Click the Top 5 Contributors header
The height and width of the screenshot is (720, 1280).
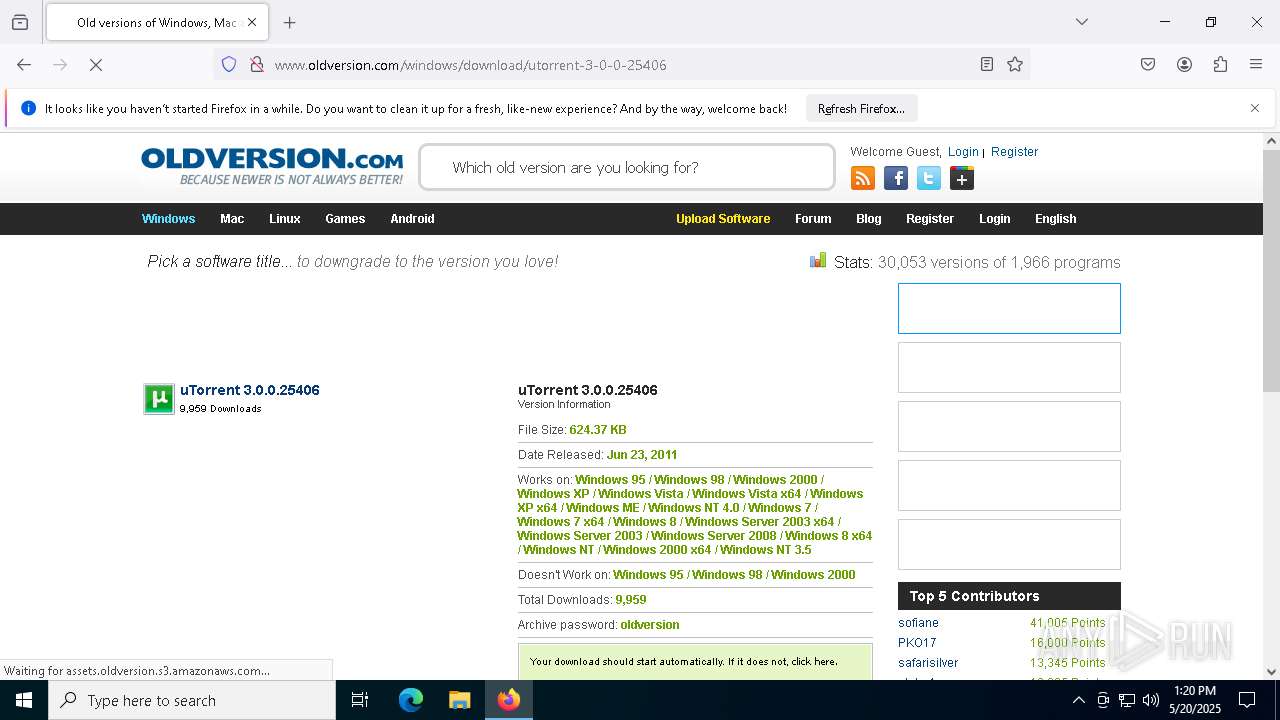pyautogui.click(x=1009, y=596)
